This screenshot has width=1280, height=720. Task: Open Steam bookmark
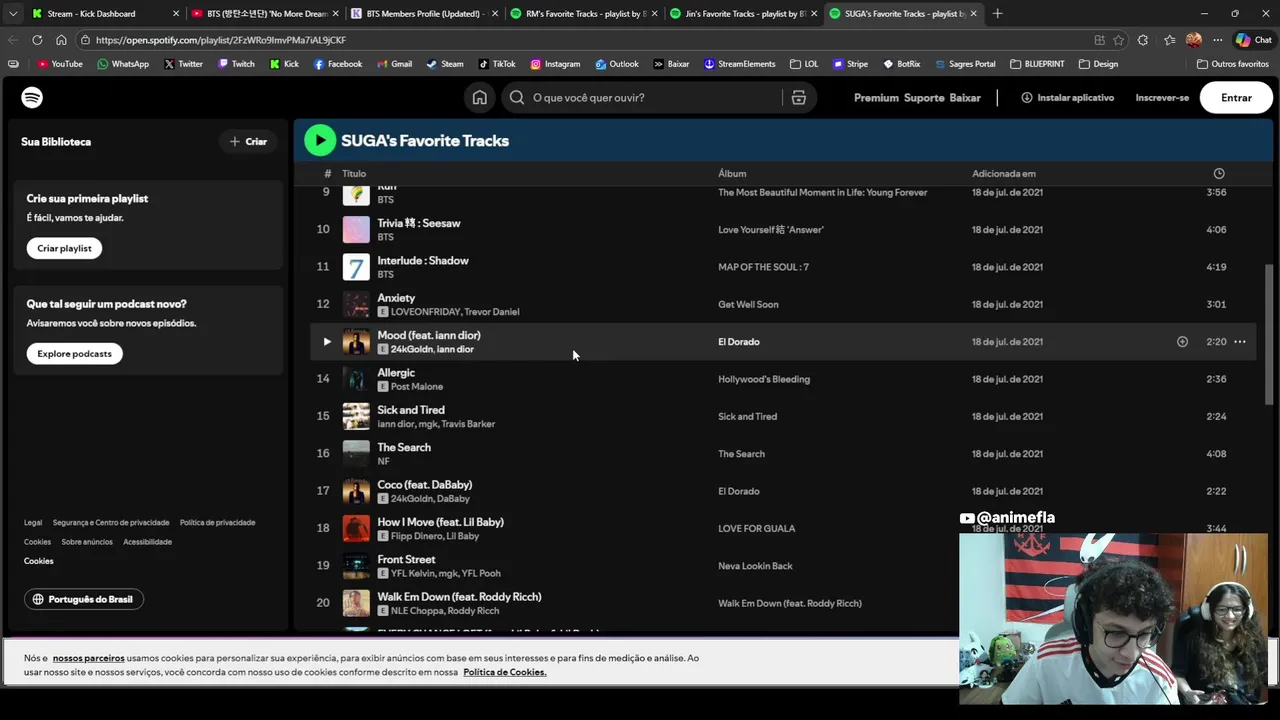pyautogui.click(x=445, y=64)
